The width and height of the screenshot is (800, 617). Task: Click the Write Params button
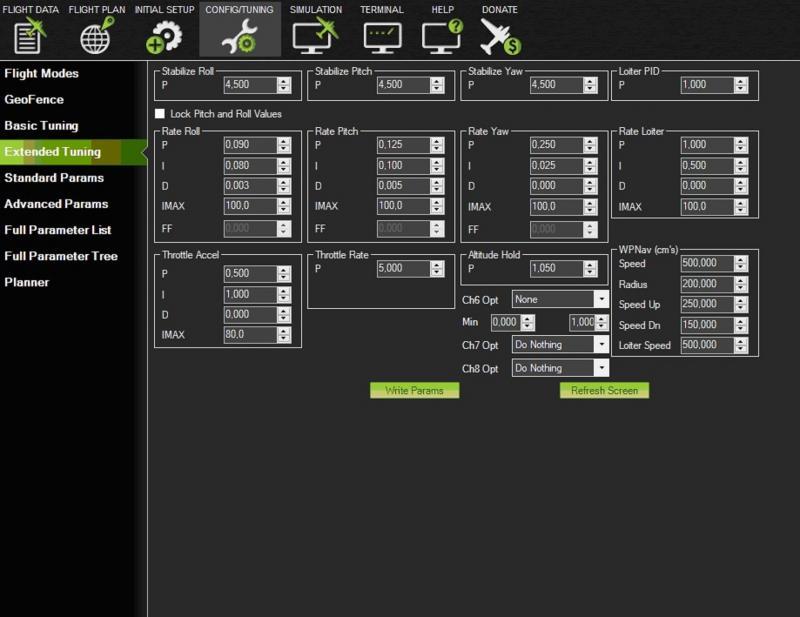[x=414, y=391]
